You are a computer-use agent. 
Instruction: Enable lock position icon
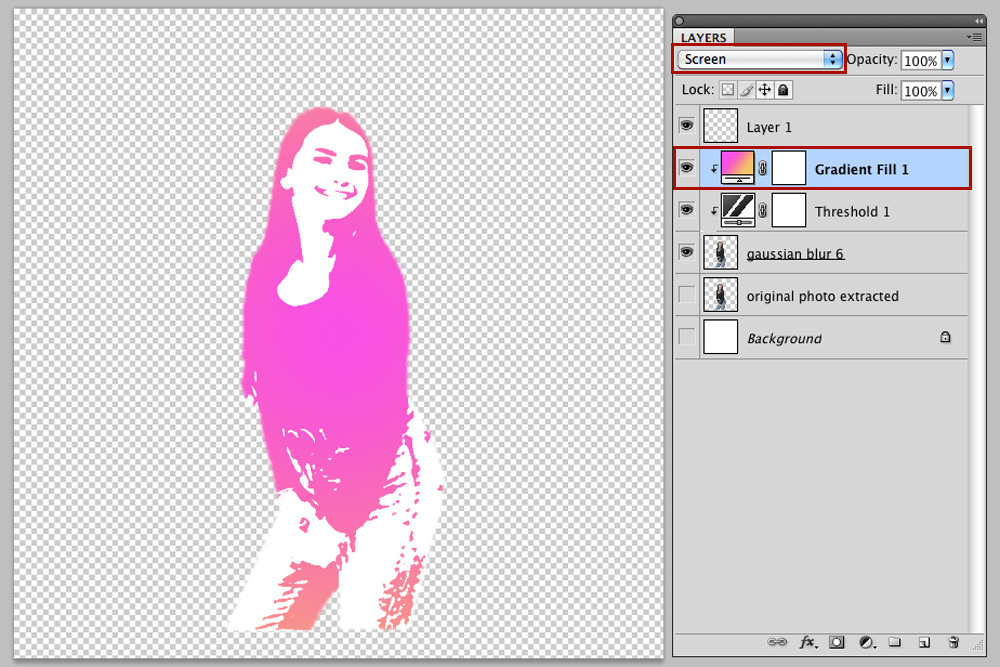[765, 90]
